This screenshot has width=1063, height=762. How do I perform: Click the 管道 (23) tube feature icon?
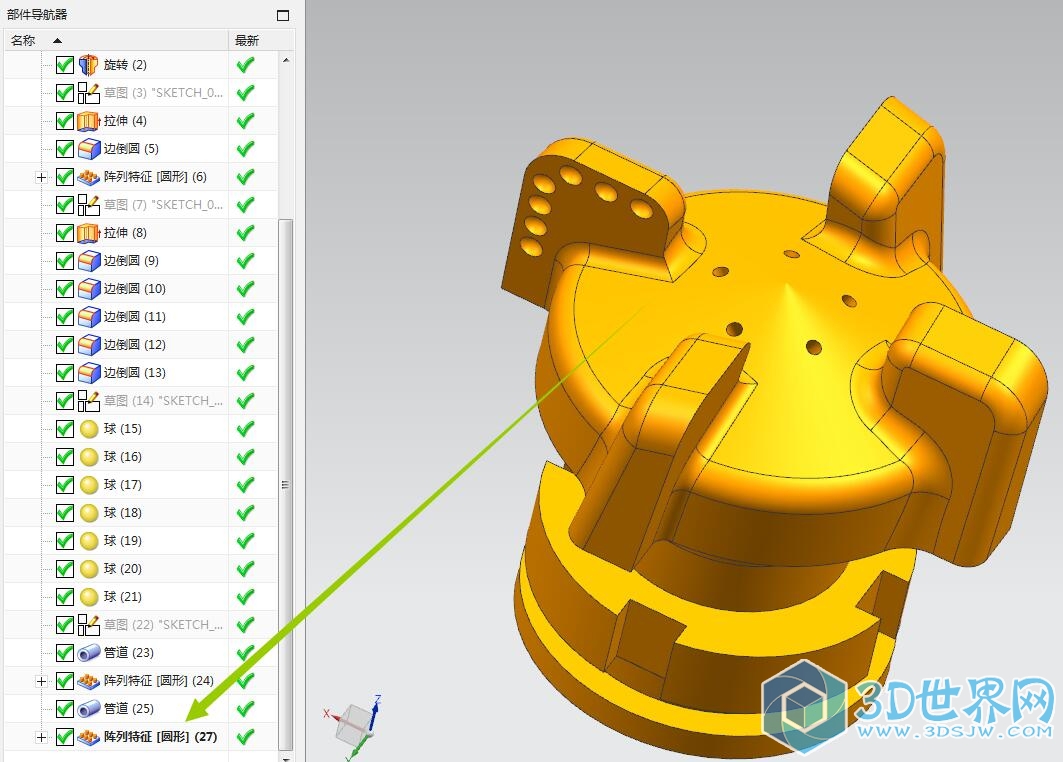tap(89, 653)
